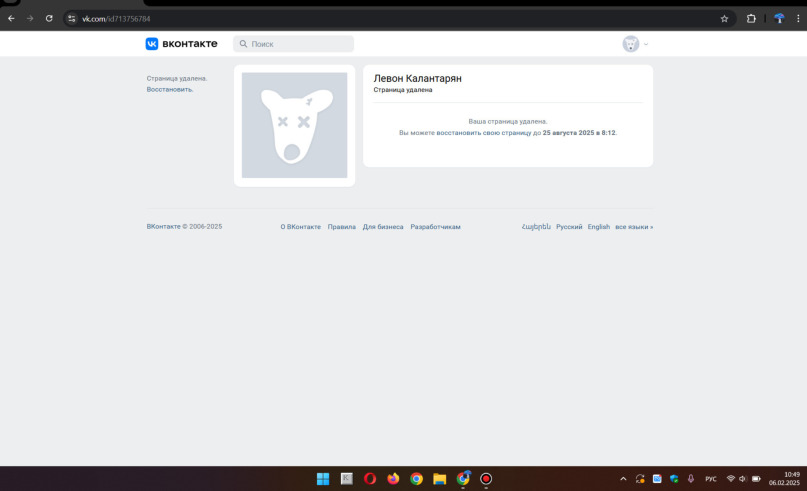The height and width of the screenshot is (491, 807).
Task: Click the ВКонтакте wordmark in header
Action: tap(190, 44)
